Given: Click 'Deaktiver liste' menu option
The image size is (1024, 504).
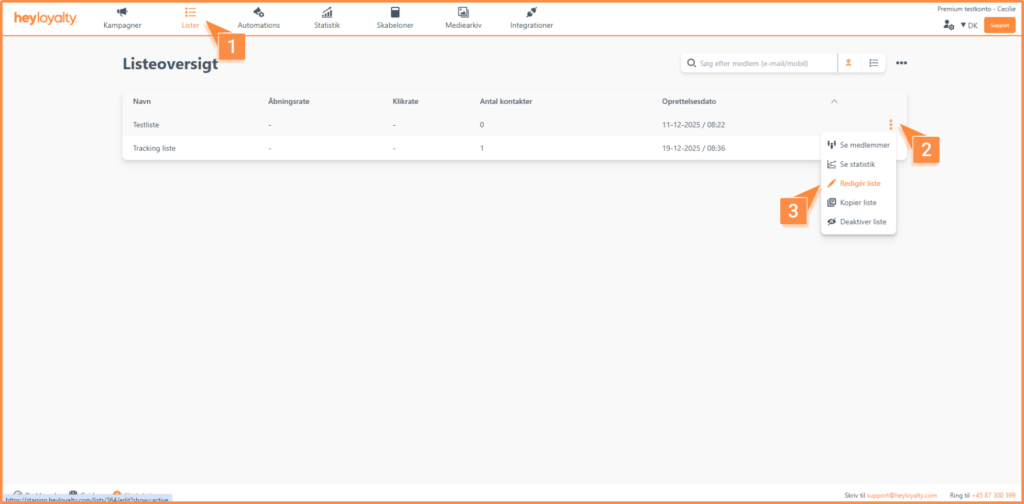Looking at the screenshot, I should 862,221.
